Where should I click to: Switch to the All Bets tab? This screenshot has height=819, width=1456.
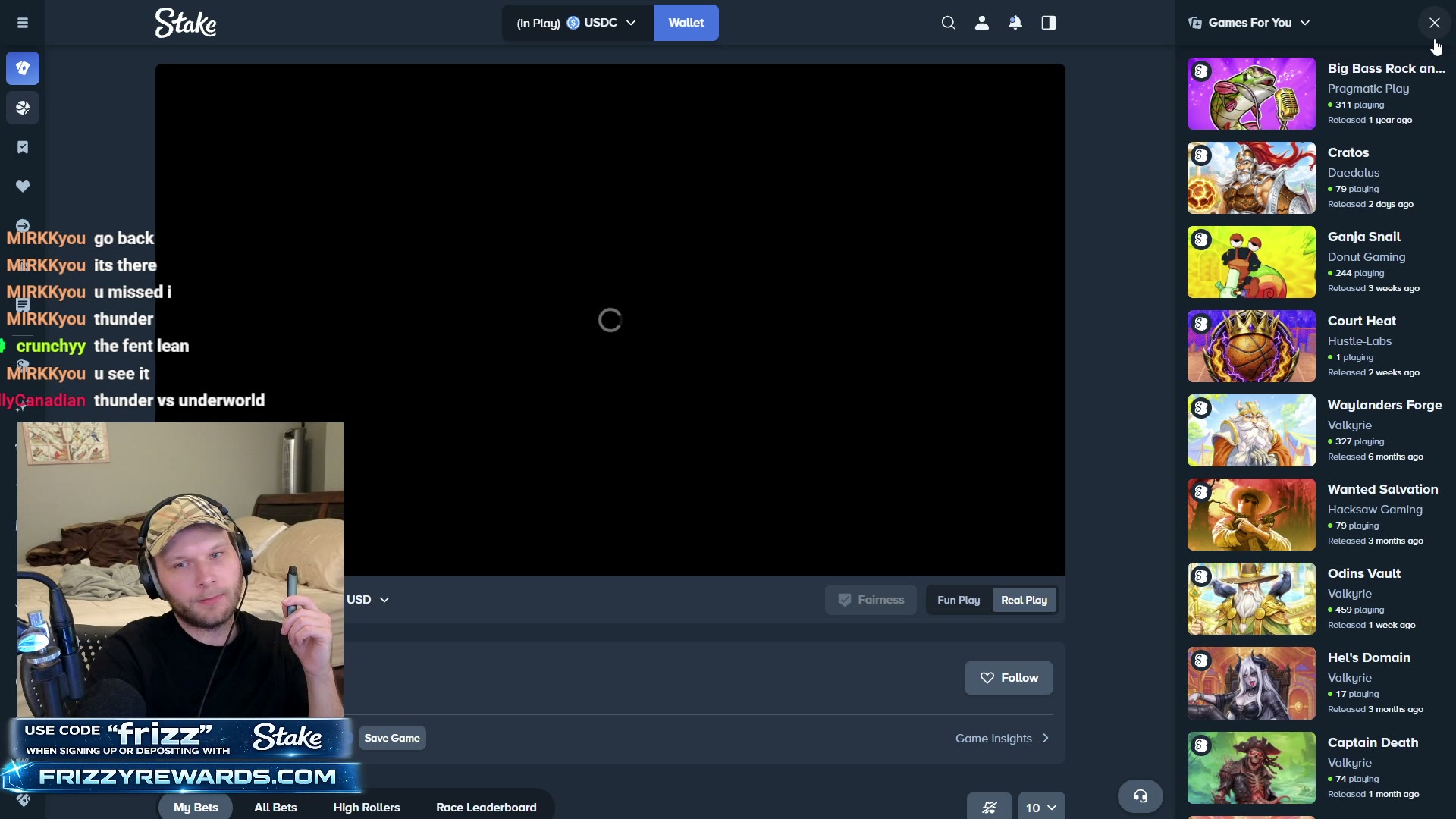tap(275, 807)
